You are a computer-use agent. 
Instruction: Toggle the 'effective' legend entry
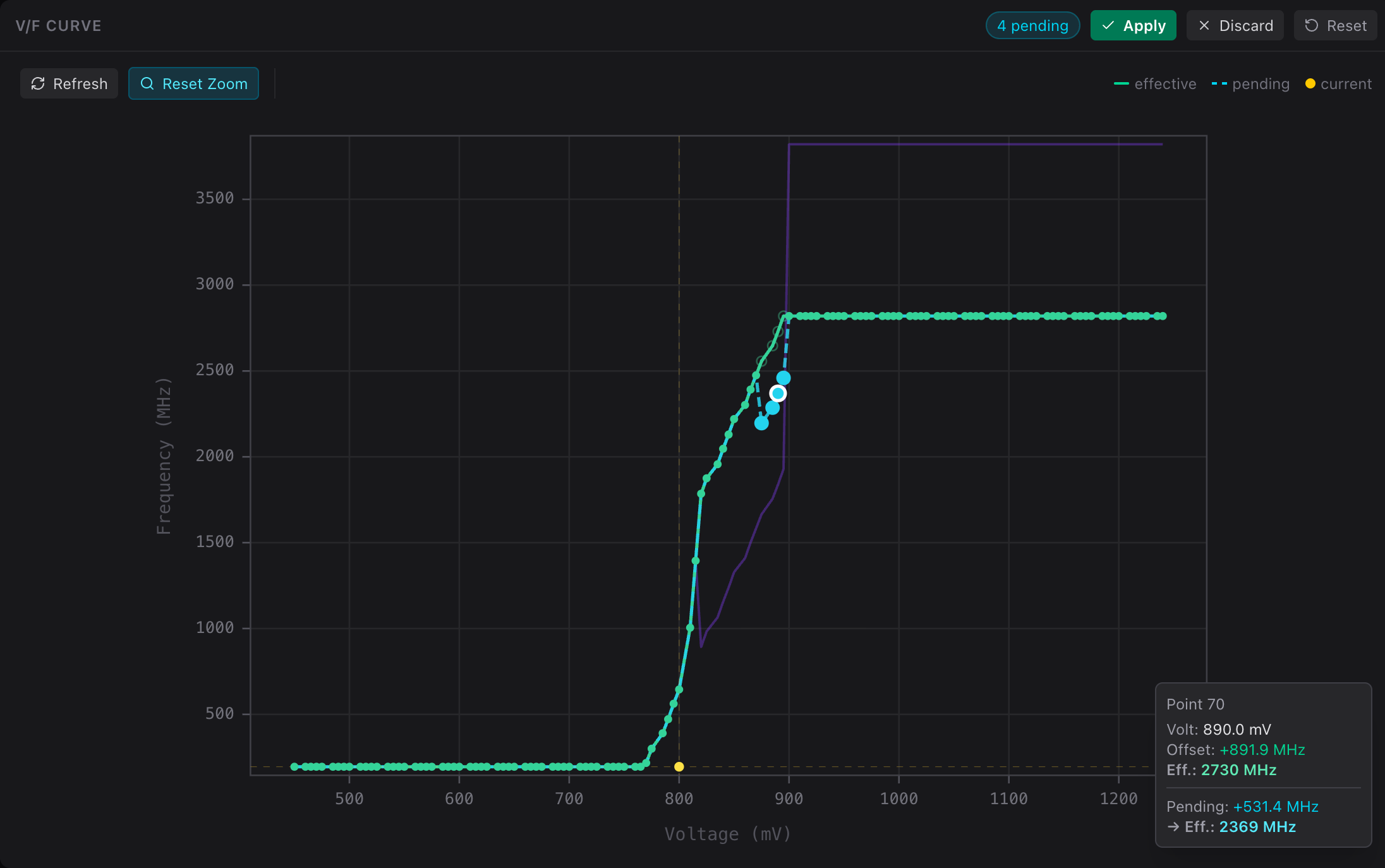[1155, 83]
